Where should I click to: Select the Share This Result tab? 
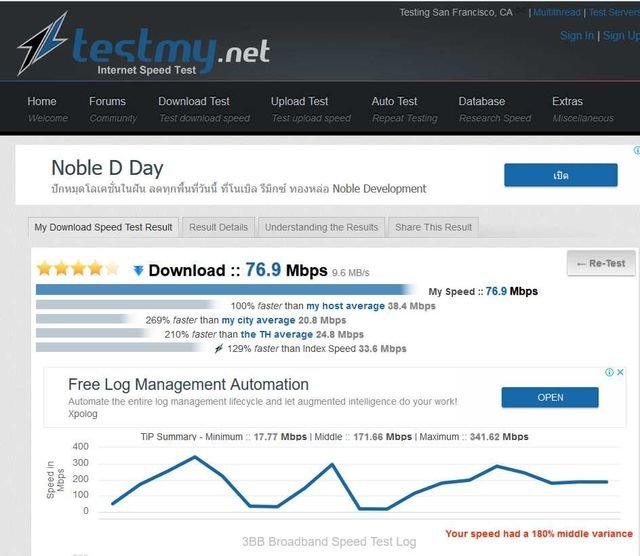(433, 227)
